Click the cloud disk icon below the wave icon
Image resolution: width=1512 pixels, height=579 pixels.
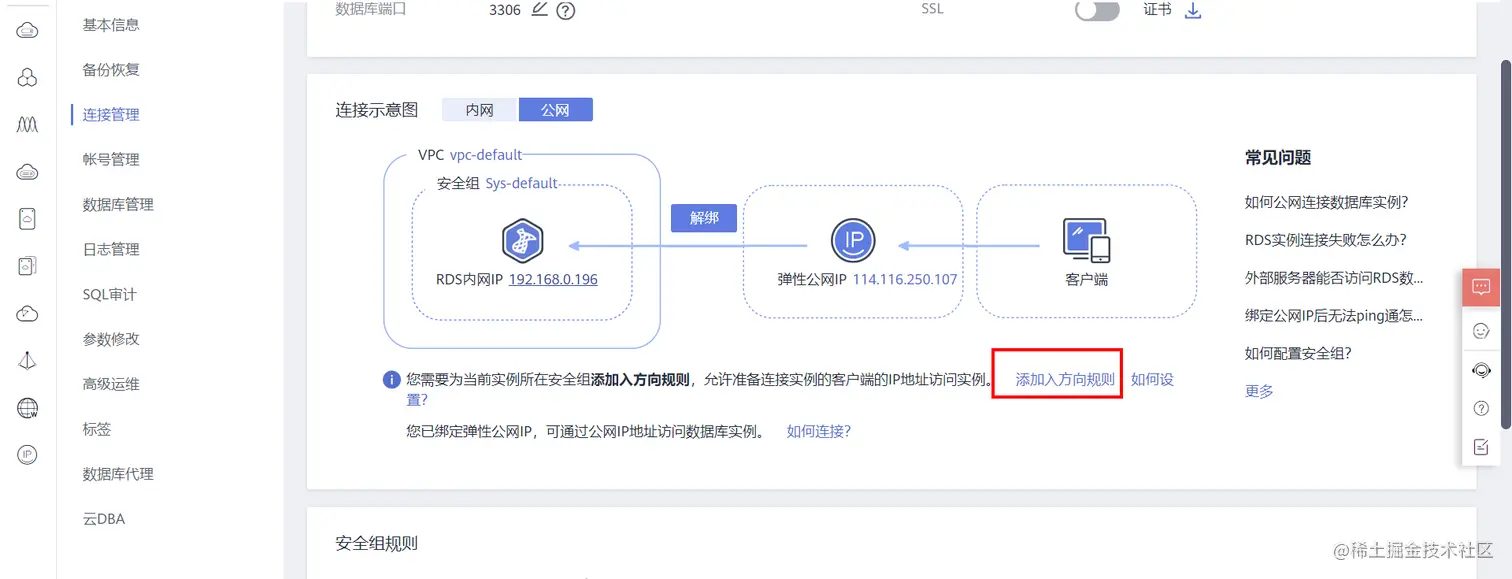[x=28, y=173]
